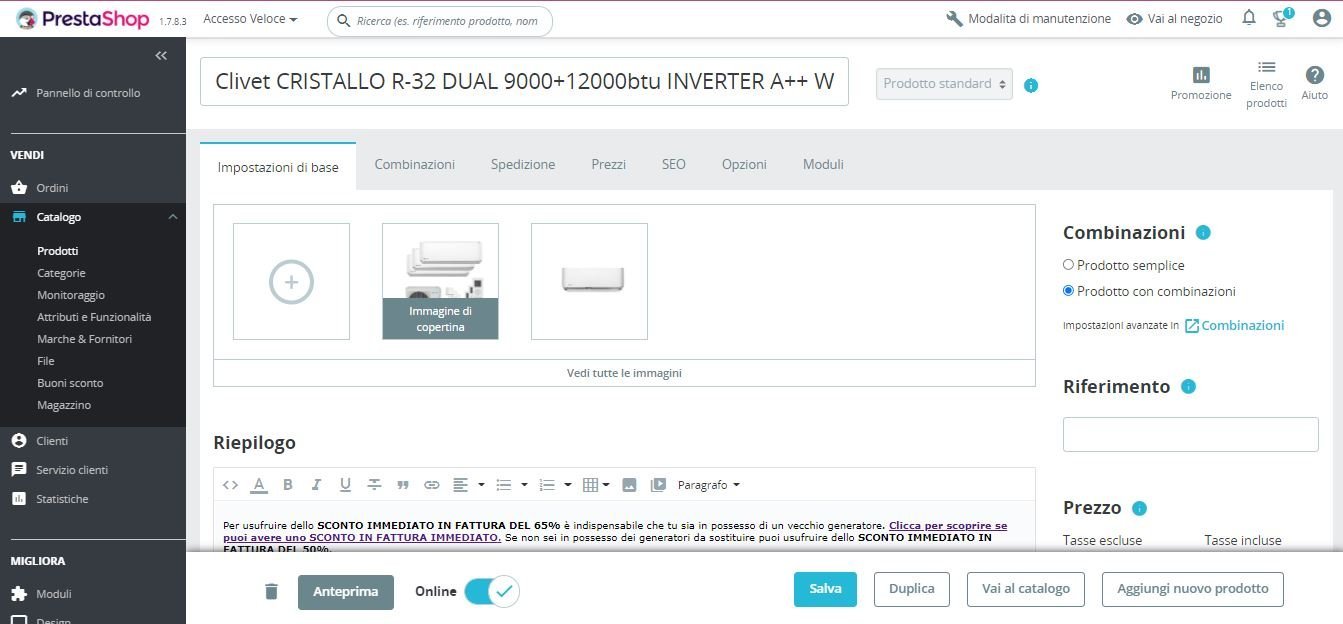Switch to Combinazioni tab
Viewport: 1343px width, 624px height.
pos(414,164)
